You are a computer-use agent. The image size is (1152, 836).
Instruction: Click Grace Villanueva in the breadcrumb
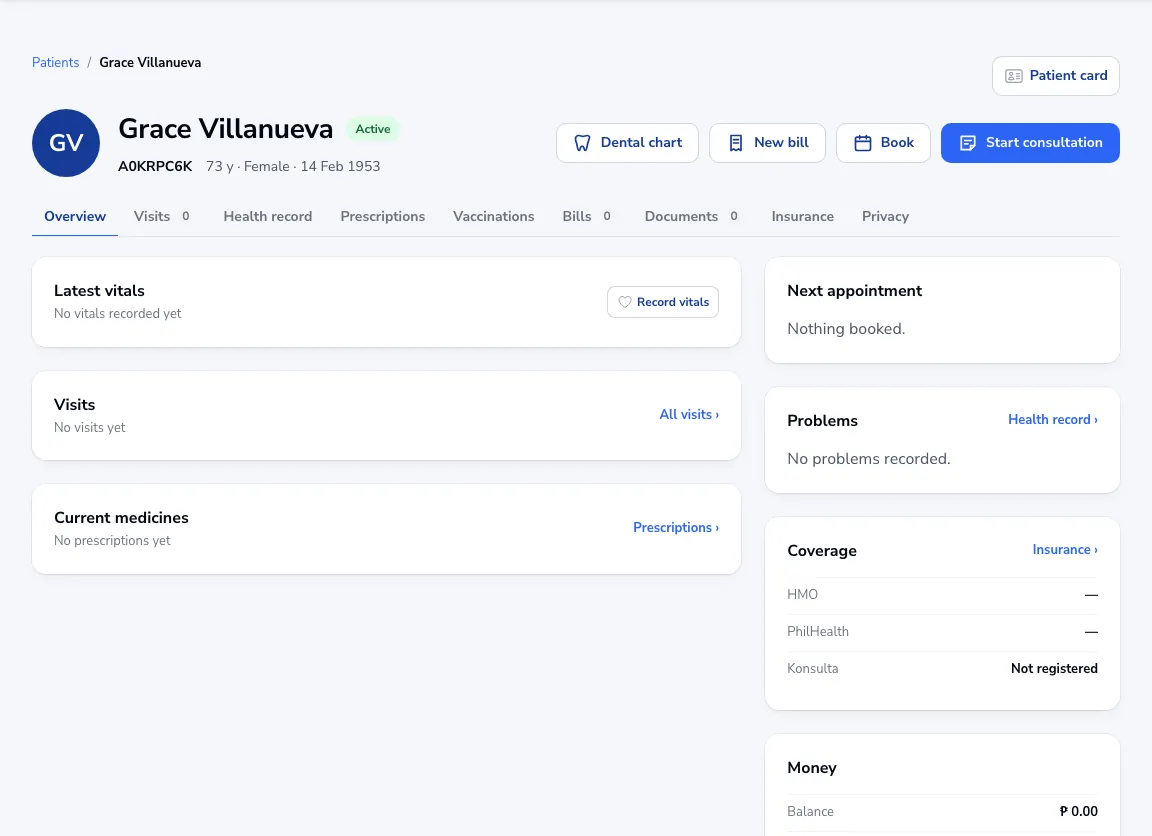150,62
